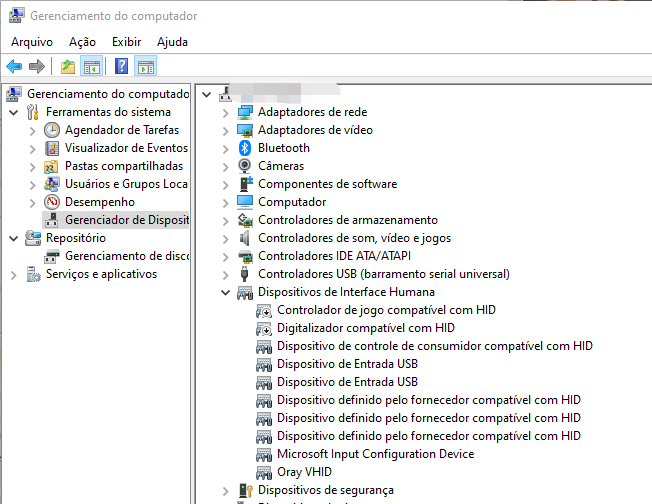This screenshot has height=504, width=652.
Task: Open the Ação menu
Action: (82, 42)
